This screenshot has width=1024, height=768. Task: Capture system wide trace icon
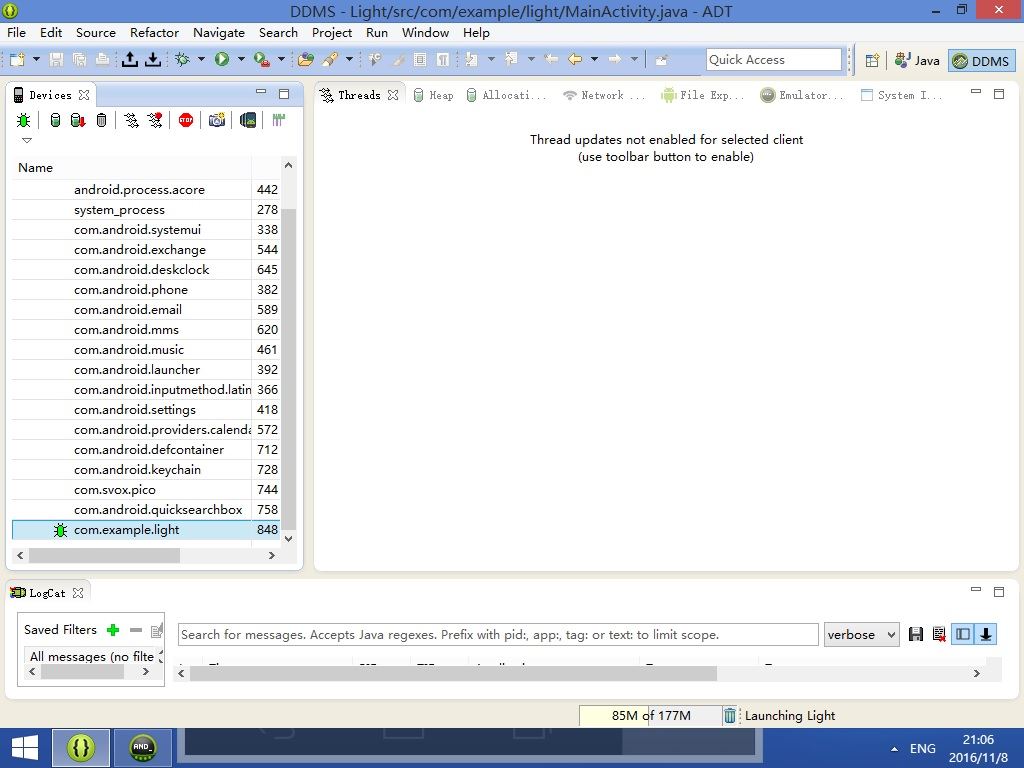279,120
